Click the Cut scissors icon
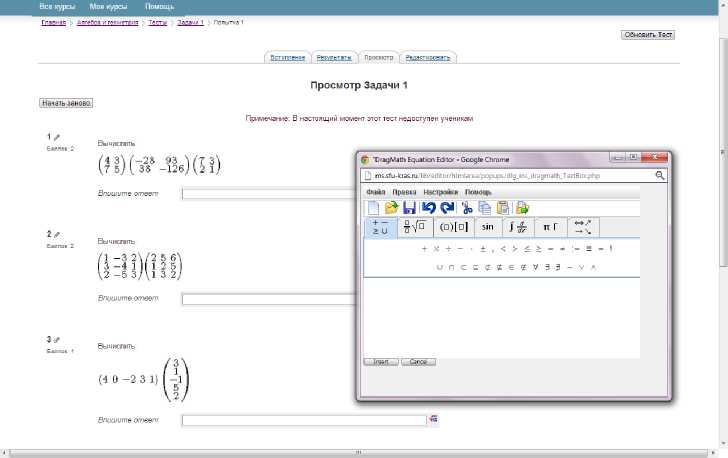The image size is (728, 458). [x=467, y=208]
